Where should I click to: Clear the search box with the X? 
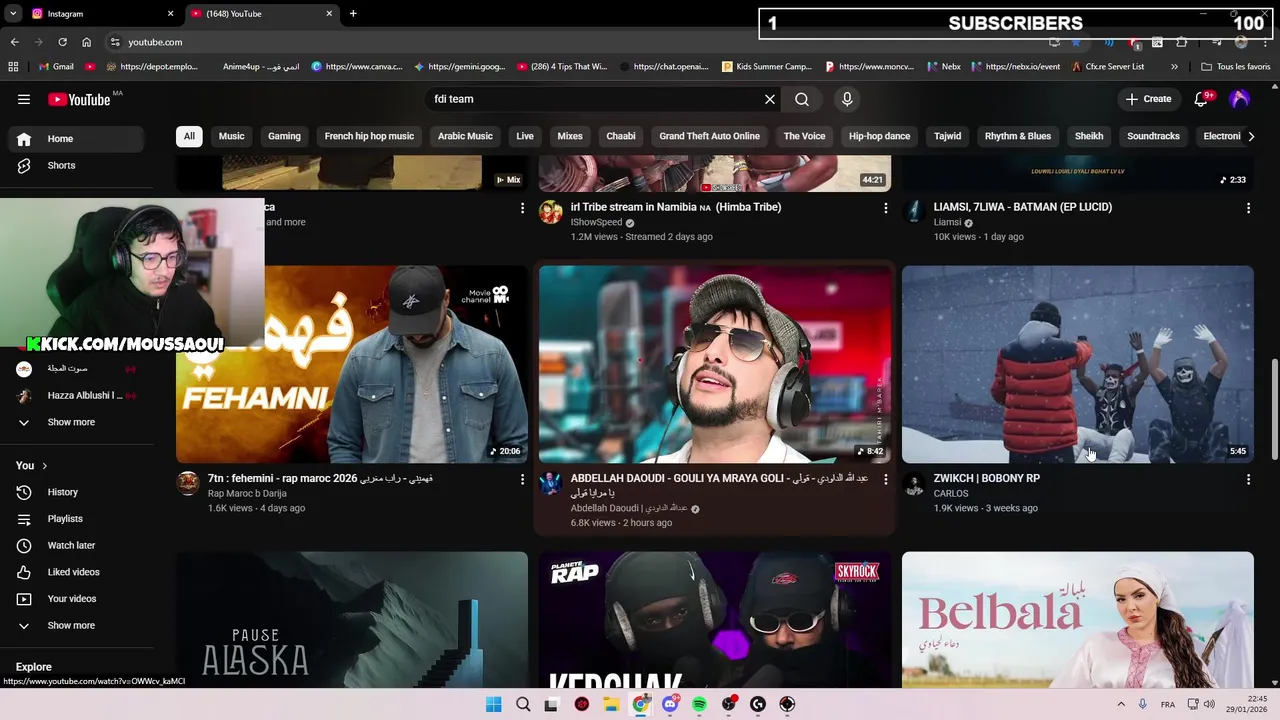point(770,99)
